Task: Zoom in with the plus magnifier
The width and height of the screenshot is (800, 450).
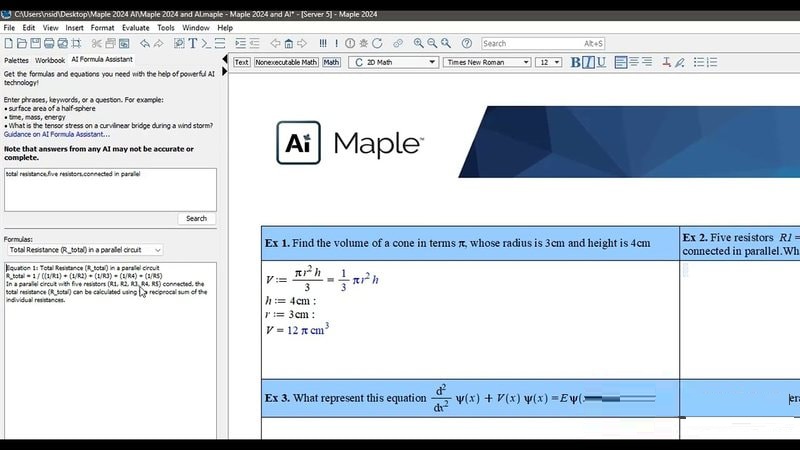Action: click(418, 43)
